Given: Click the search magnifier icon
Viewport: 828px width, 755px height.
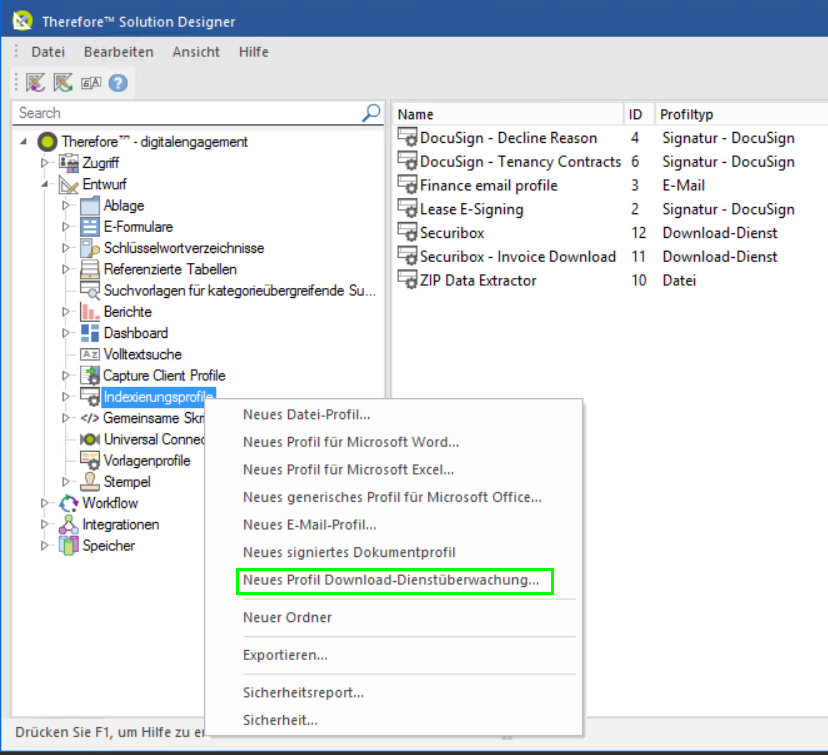Looking at the screenshot, I should point(371,112).
